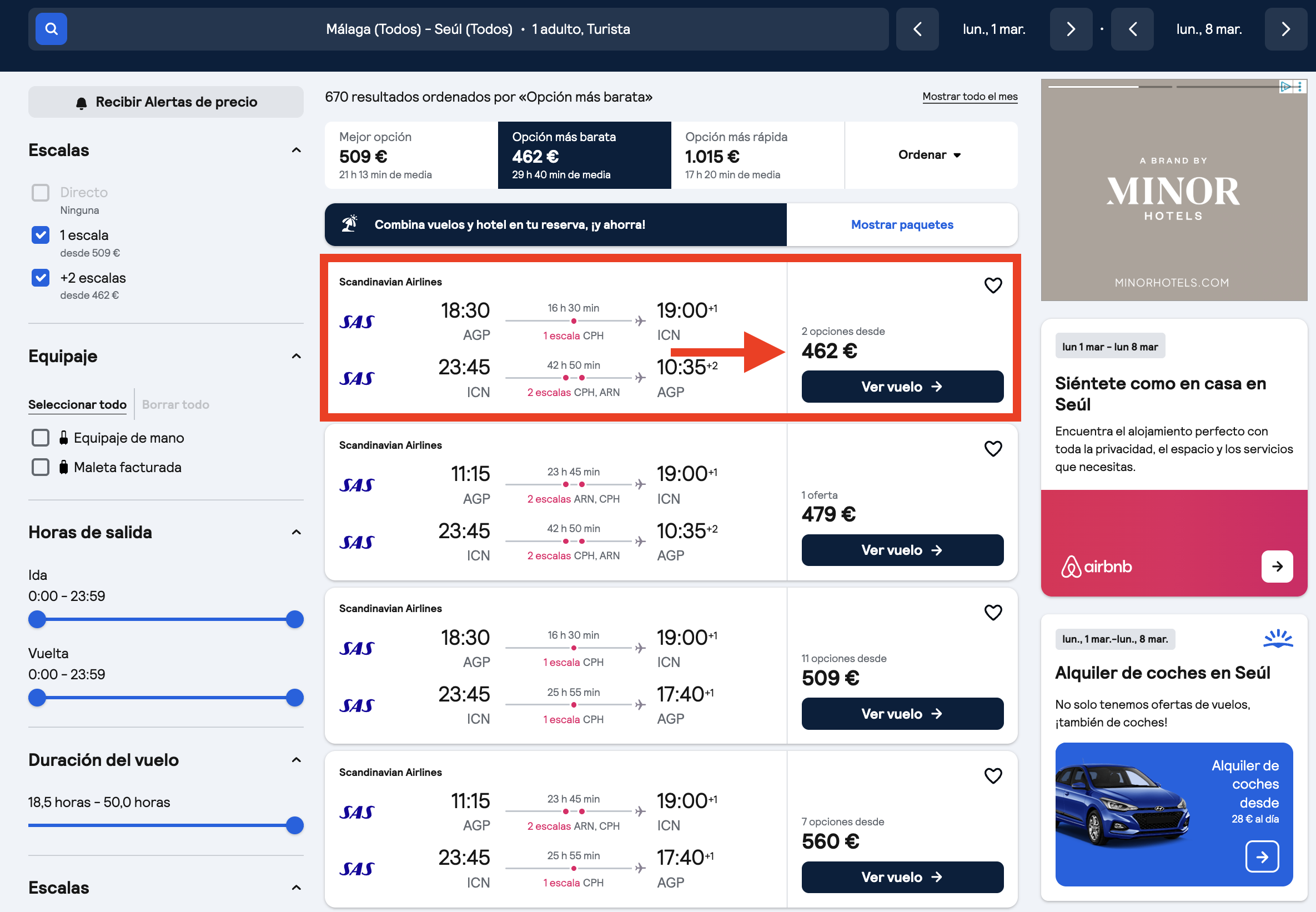Open the car rental arrow button
The height and width of the screenshot is (912, 1316).
click(1262, 856)
